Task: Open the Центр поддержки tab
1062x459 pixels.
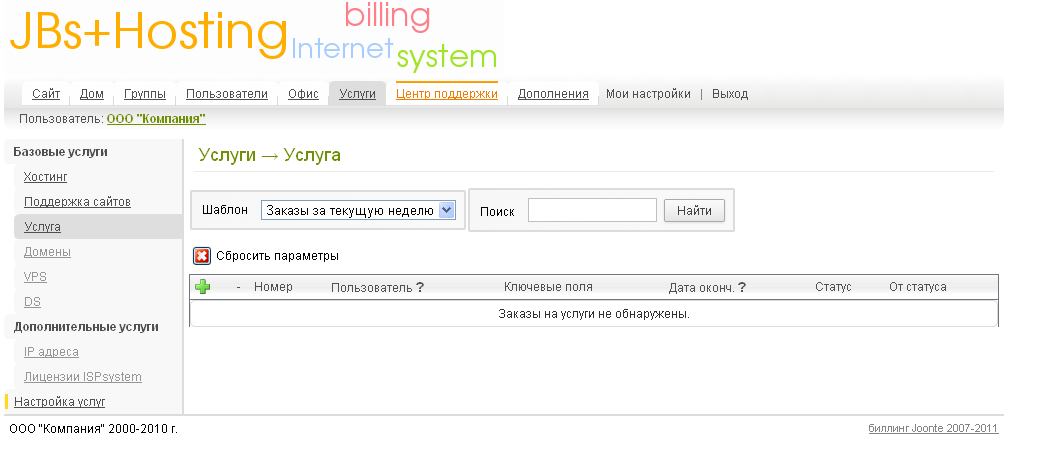Action: coord(446,94)
